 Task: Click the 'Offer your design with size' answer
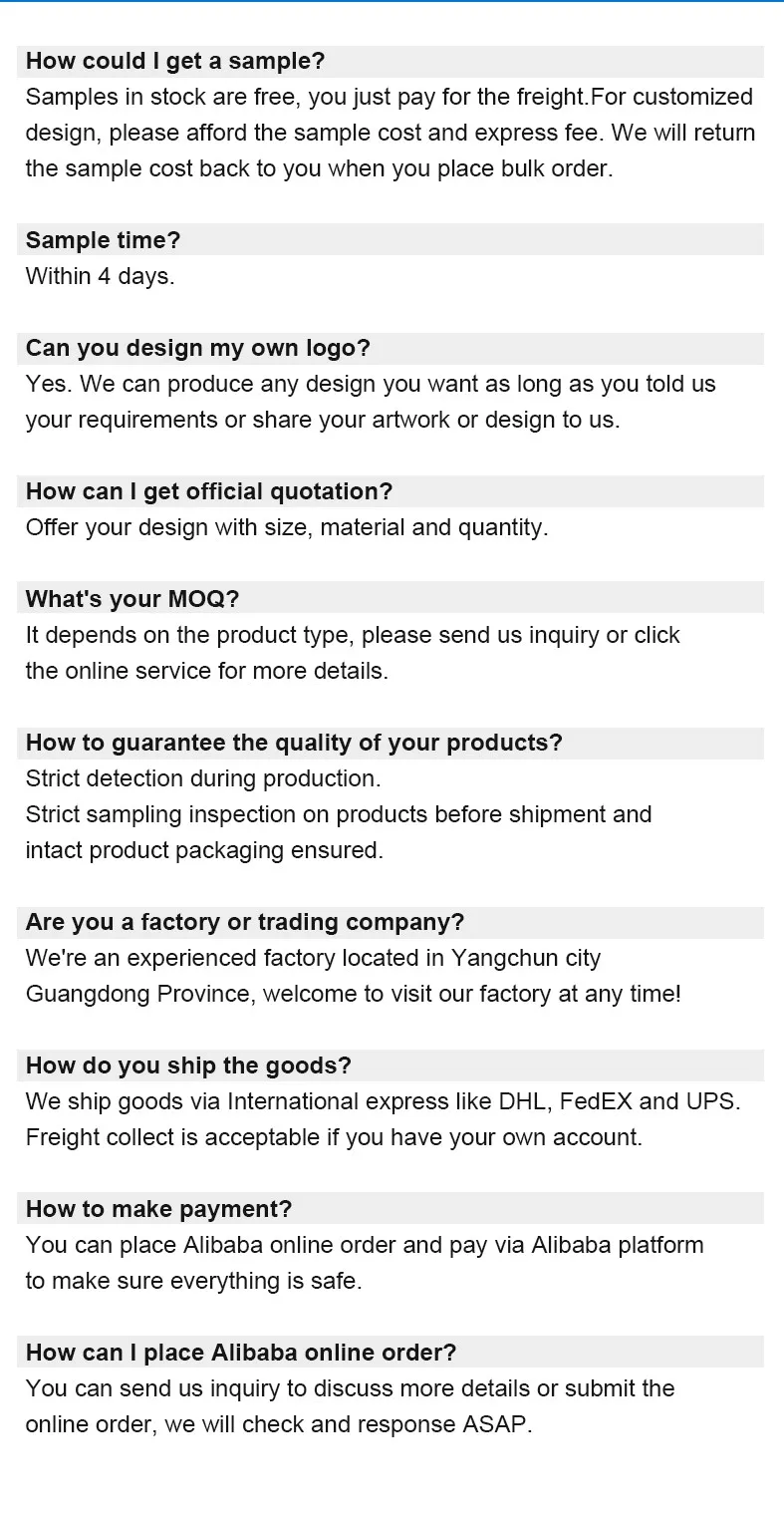(x=287, y=527)
